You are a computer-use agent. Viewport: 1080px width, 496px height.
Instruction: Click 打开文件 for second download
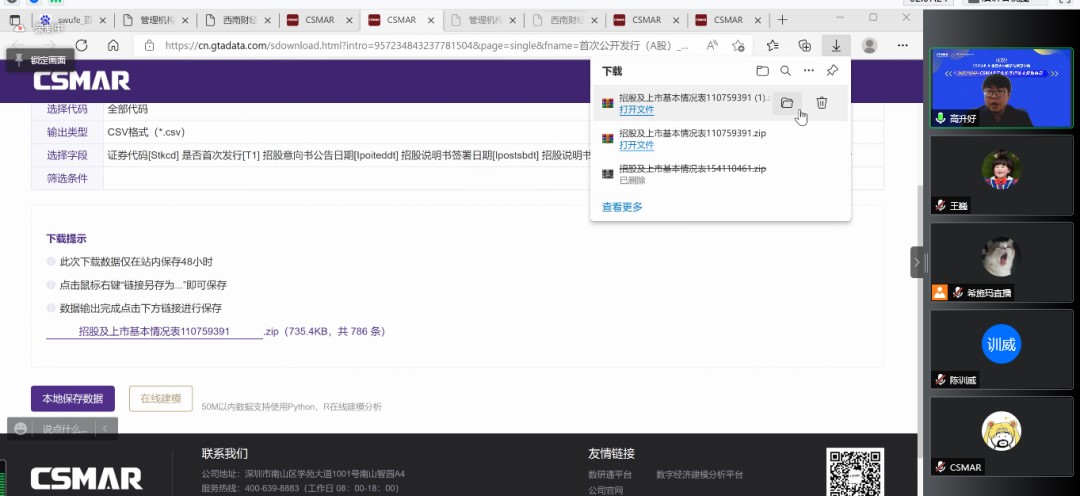click(x=636, y=146)
